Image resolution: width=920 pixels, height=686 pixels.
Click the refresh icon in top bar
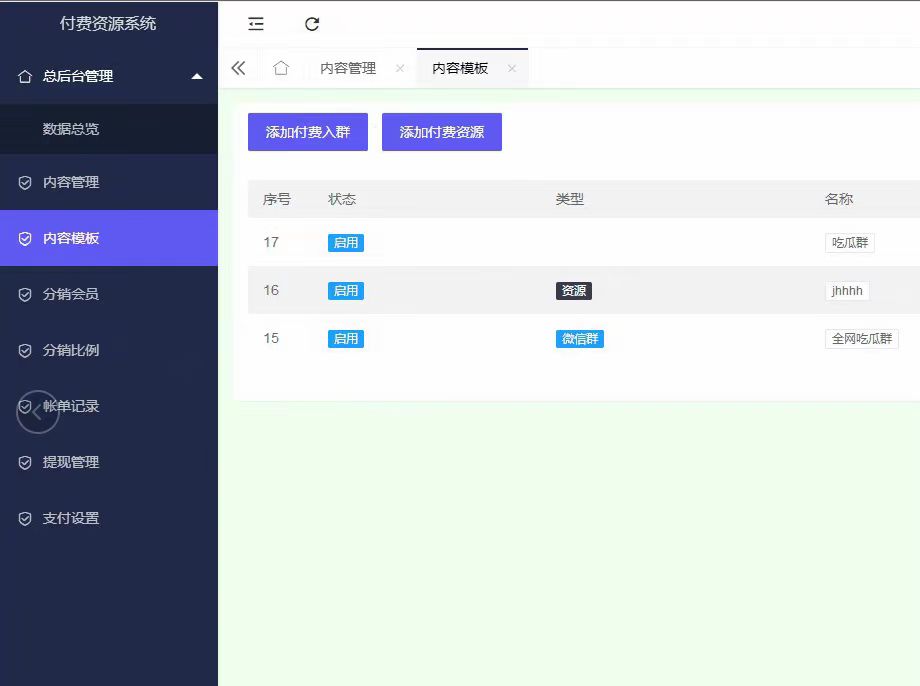(312, 24)
